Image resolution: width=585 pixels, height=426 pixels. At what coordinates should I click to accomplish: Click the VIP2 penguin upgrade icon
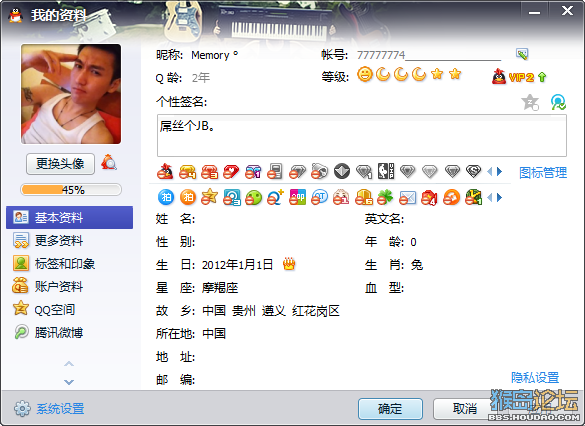tap(519, 77)
